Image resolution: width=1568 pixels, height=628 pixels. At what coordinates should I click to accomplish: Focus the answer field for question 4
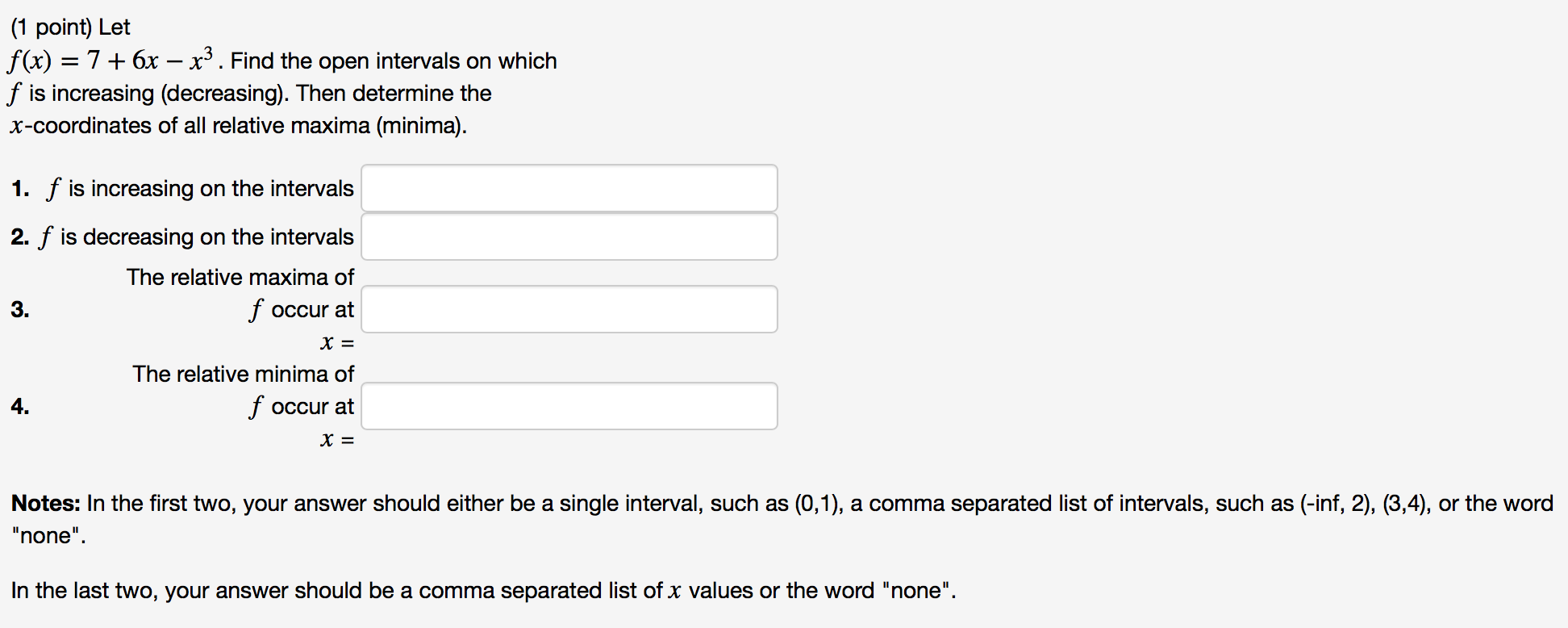click(569, 405)
